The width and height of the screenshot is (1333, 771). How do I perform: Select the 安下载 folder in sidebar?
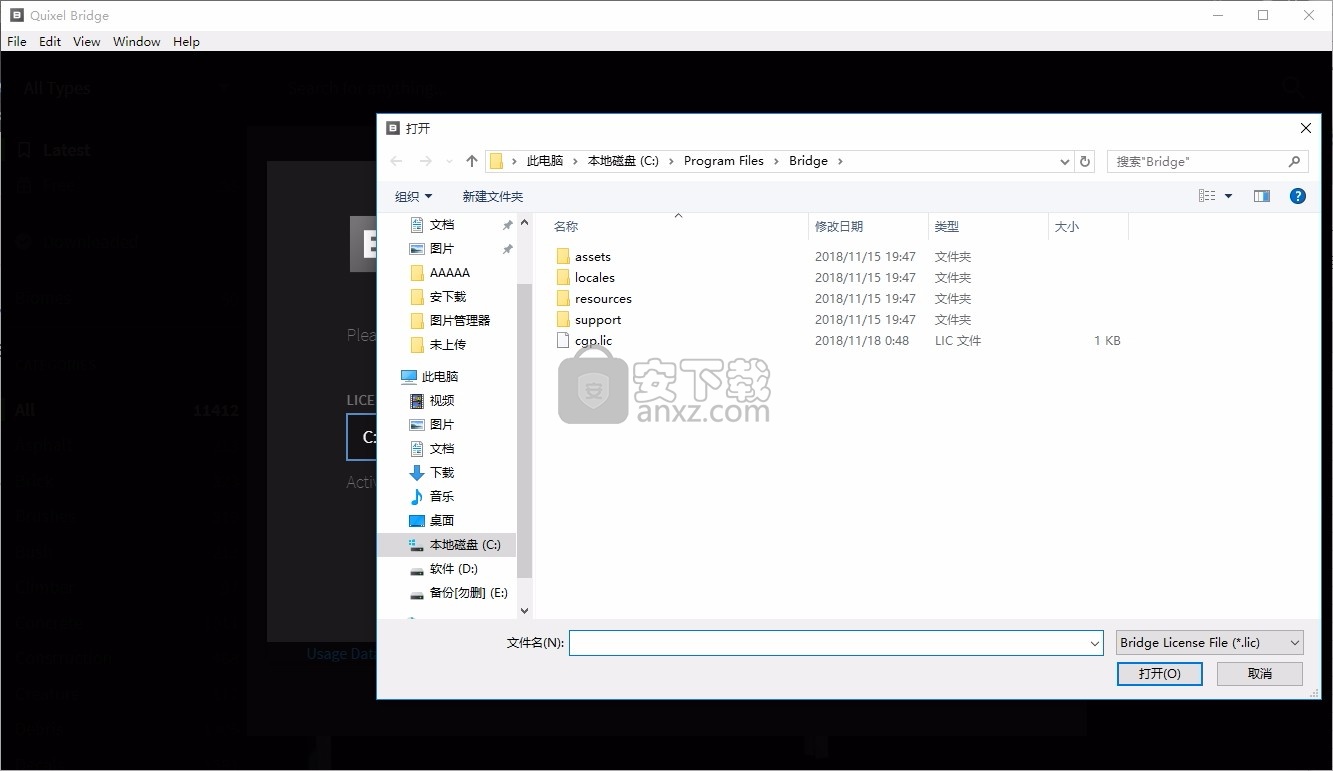click(447, 297)
